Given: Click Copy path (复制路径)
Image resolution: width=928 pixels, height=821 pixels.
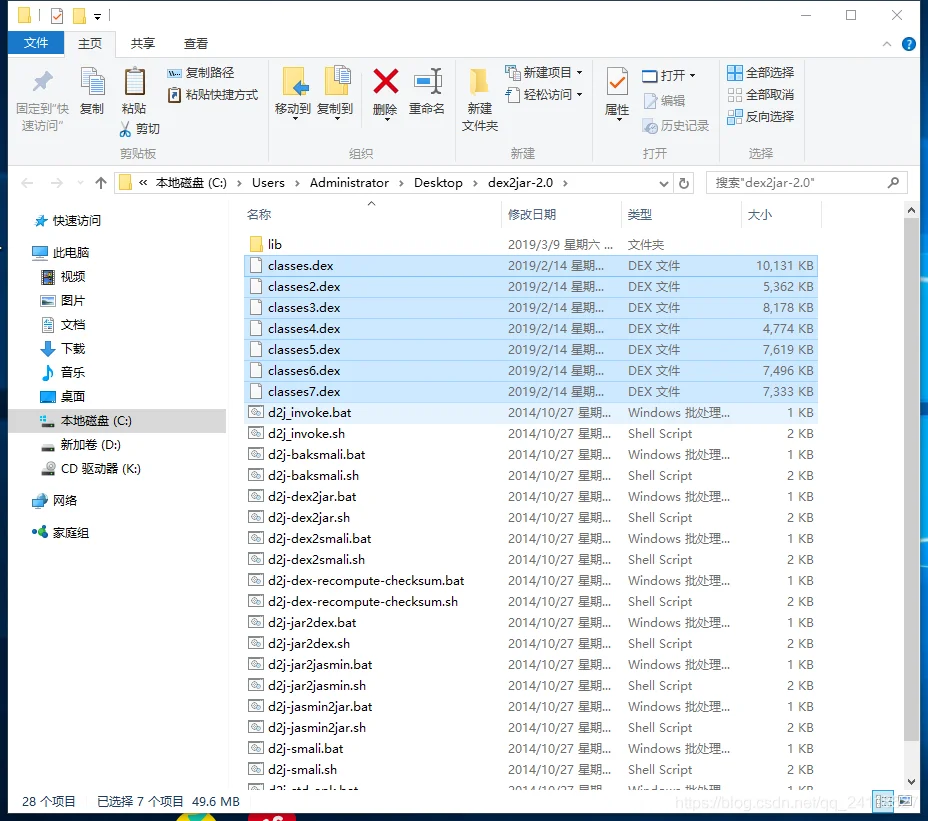Looking at the screenshot, I should click(x=201, y=73).
